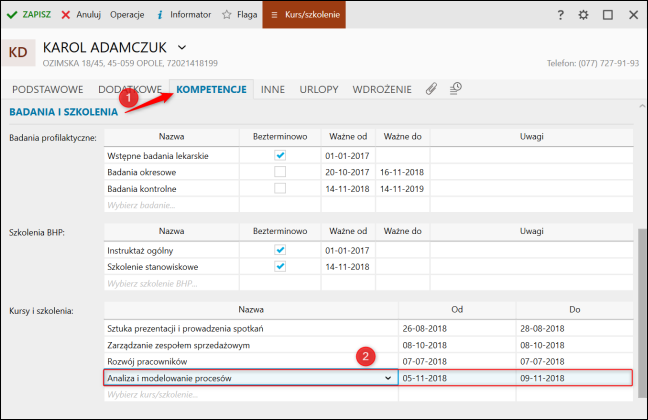This screenshot has width=648, height=420.
Task: Click the vertical scrollbar thumb
Action: coord(641,312)
